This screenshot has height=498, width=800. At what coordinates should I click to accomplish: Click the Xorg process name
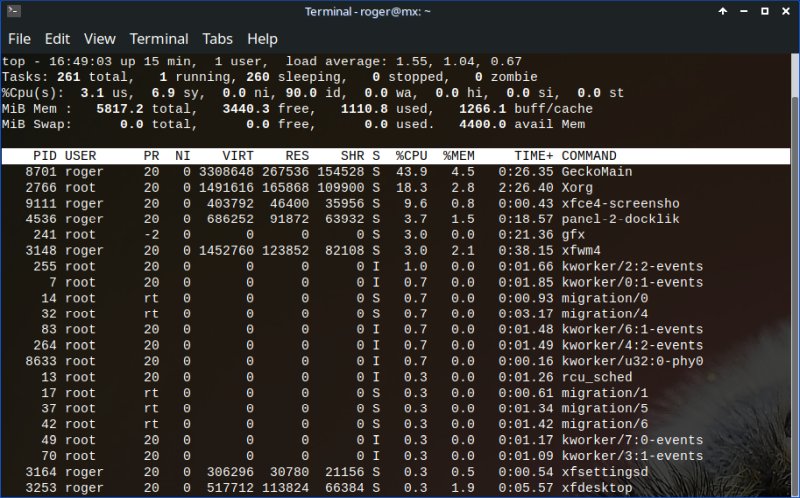coord(577,188)
